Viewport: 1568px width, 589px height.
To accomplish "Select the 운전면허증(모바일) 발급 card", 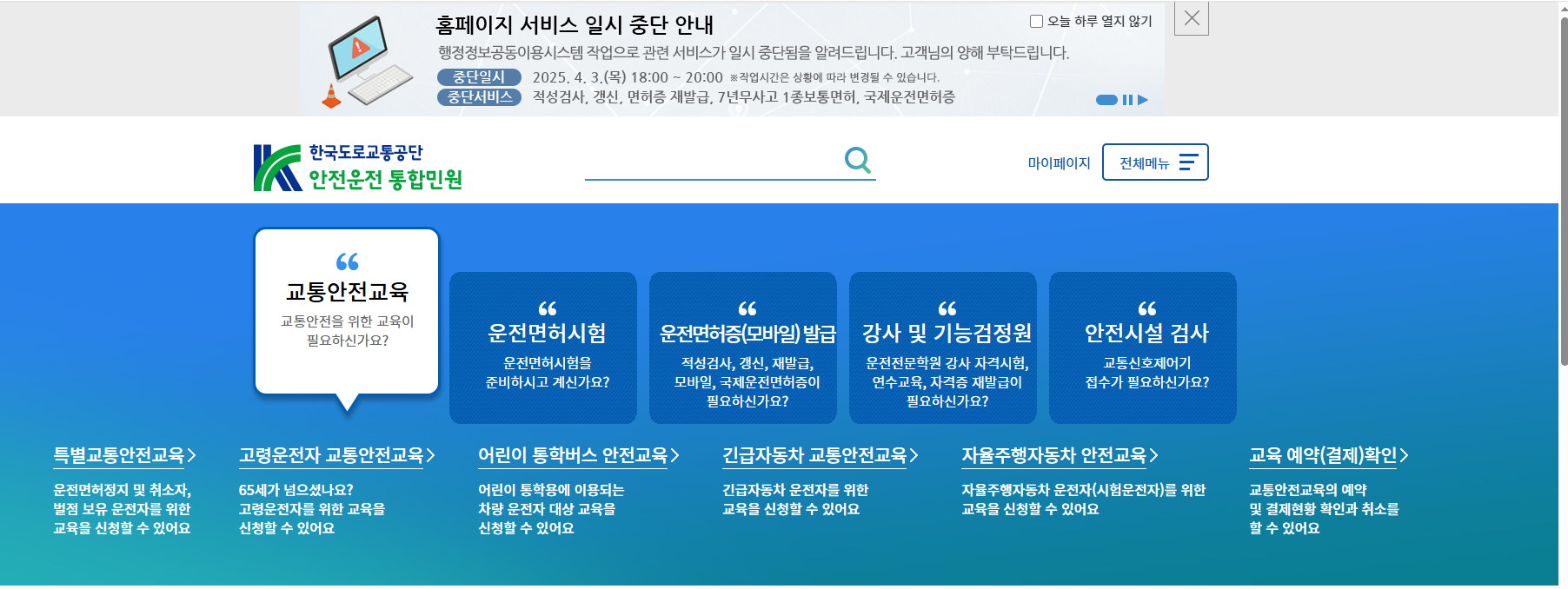I will (x=743, y=347).
